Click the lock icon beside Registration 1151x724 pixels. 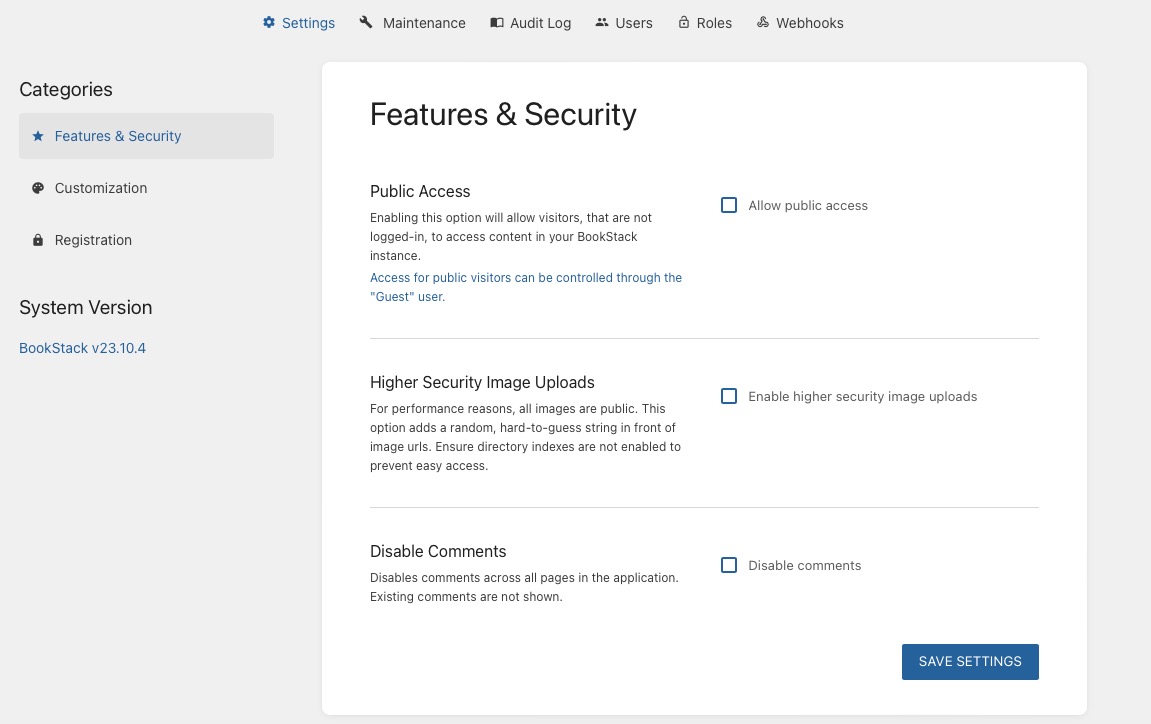coord(38,240)
